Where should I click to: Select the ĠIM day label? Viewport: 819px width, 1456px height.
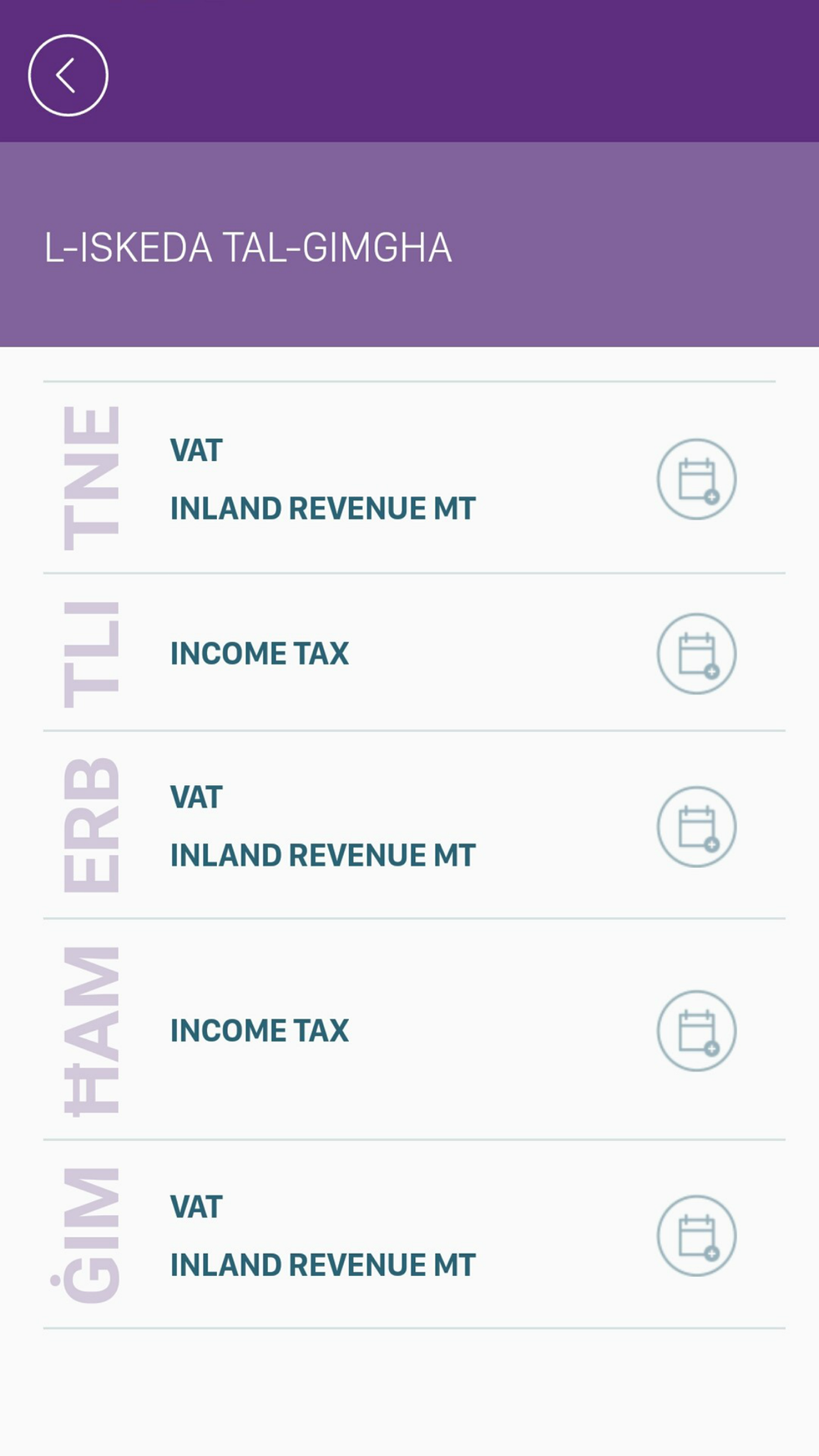(x=86, y=1235)
